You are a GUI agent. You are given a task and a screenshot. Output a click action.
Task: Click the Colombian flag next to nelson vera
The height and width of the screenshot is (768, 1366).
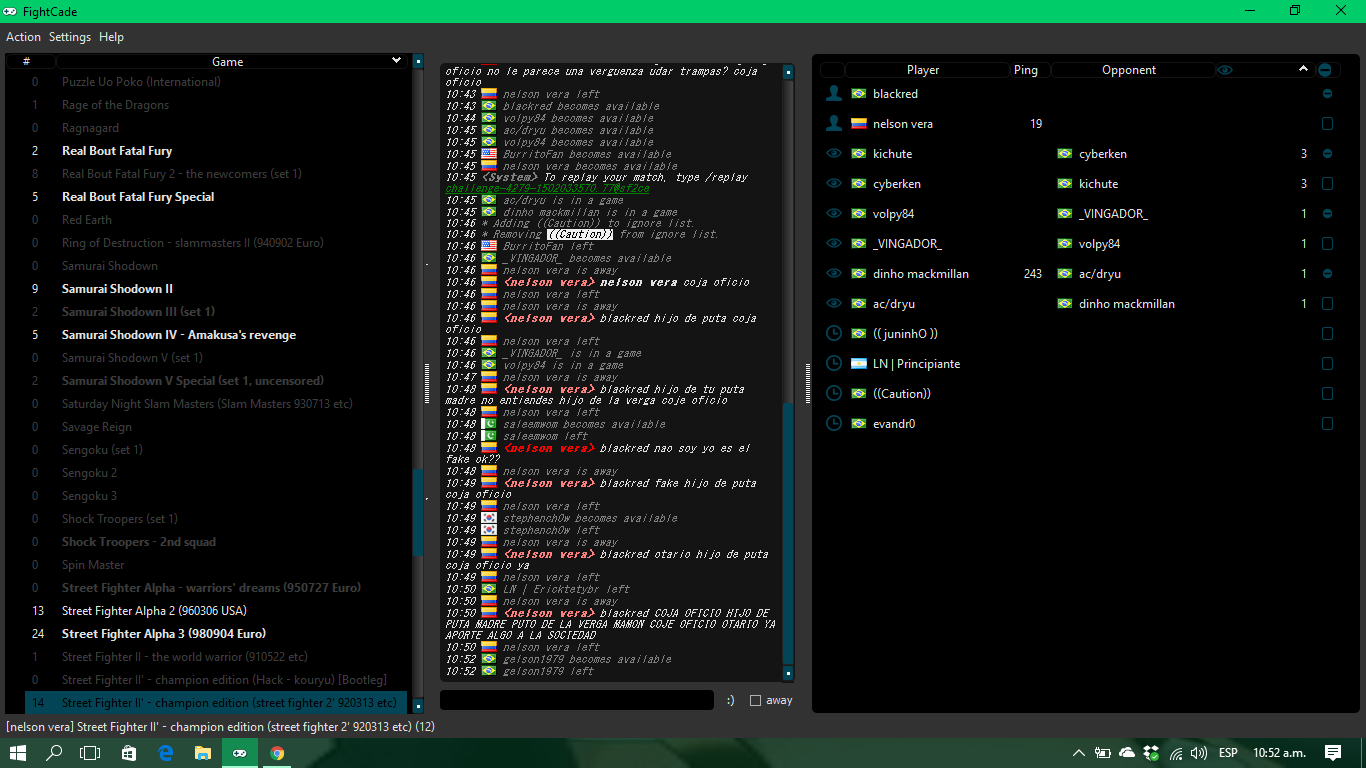(858, 124)
